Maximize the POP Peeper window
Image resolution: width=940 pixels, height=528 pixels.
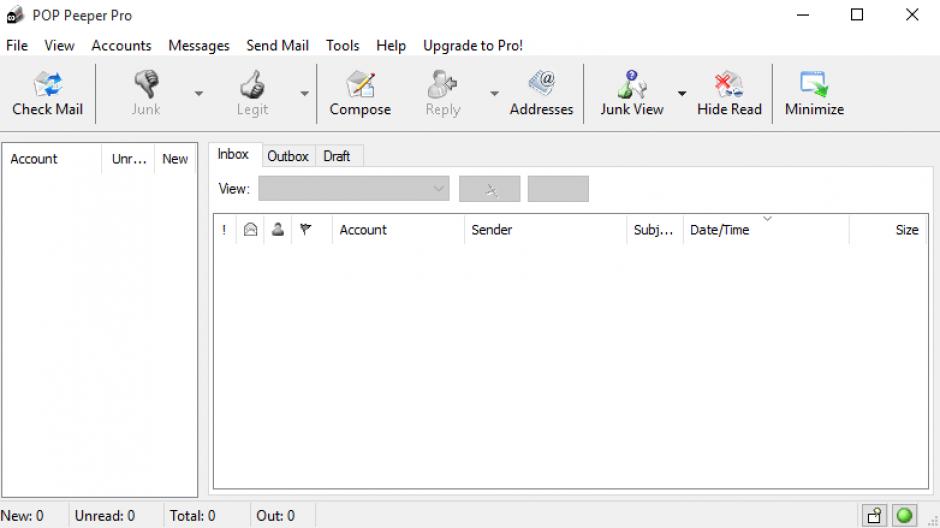click(x=857, y=14)
